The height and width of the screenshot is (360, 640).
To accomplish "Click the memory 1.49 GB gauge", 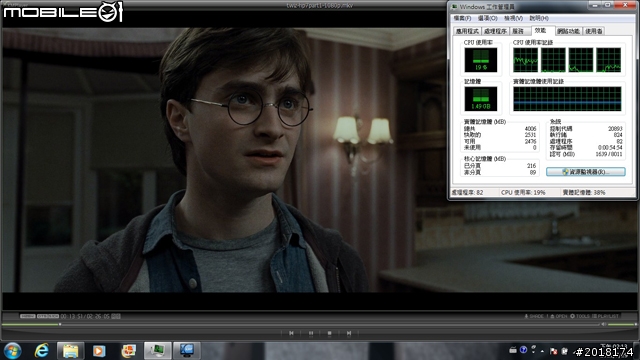I will click(x=481, y=99).
